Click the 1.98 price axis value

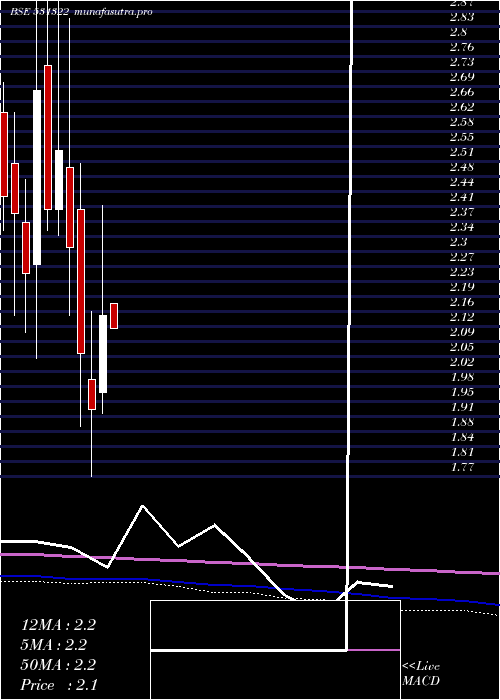(x=461, y=377)
